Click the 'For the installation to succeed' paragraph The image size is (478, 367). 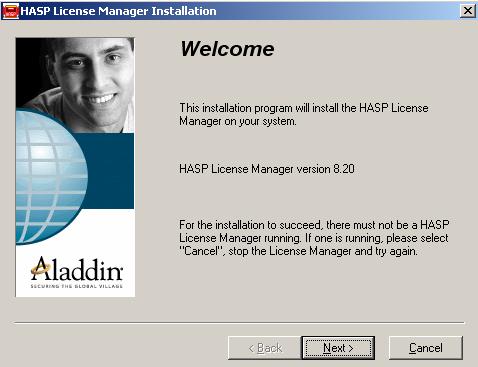(314, 238)
